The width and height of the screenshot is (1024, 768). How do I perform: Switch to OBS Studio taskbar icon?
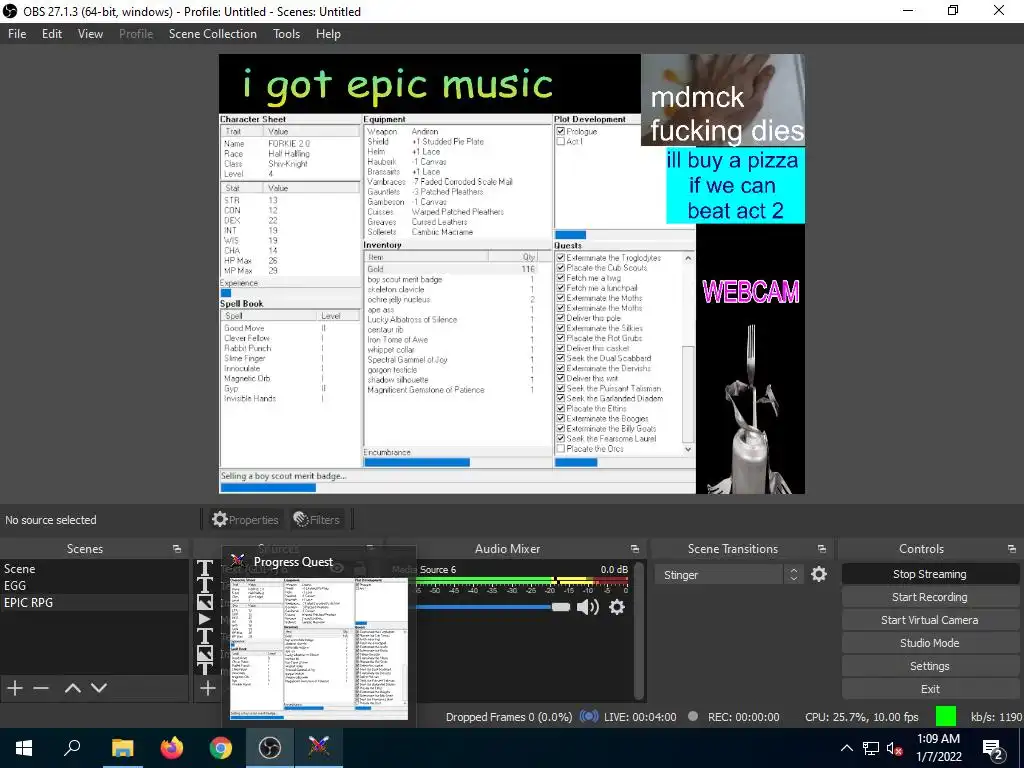(270, 748)
